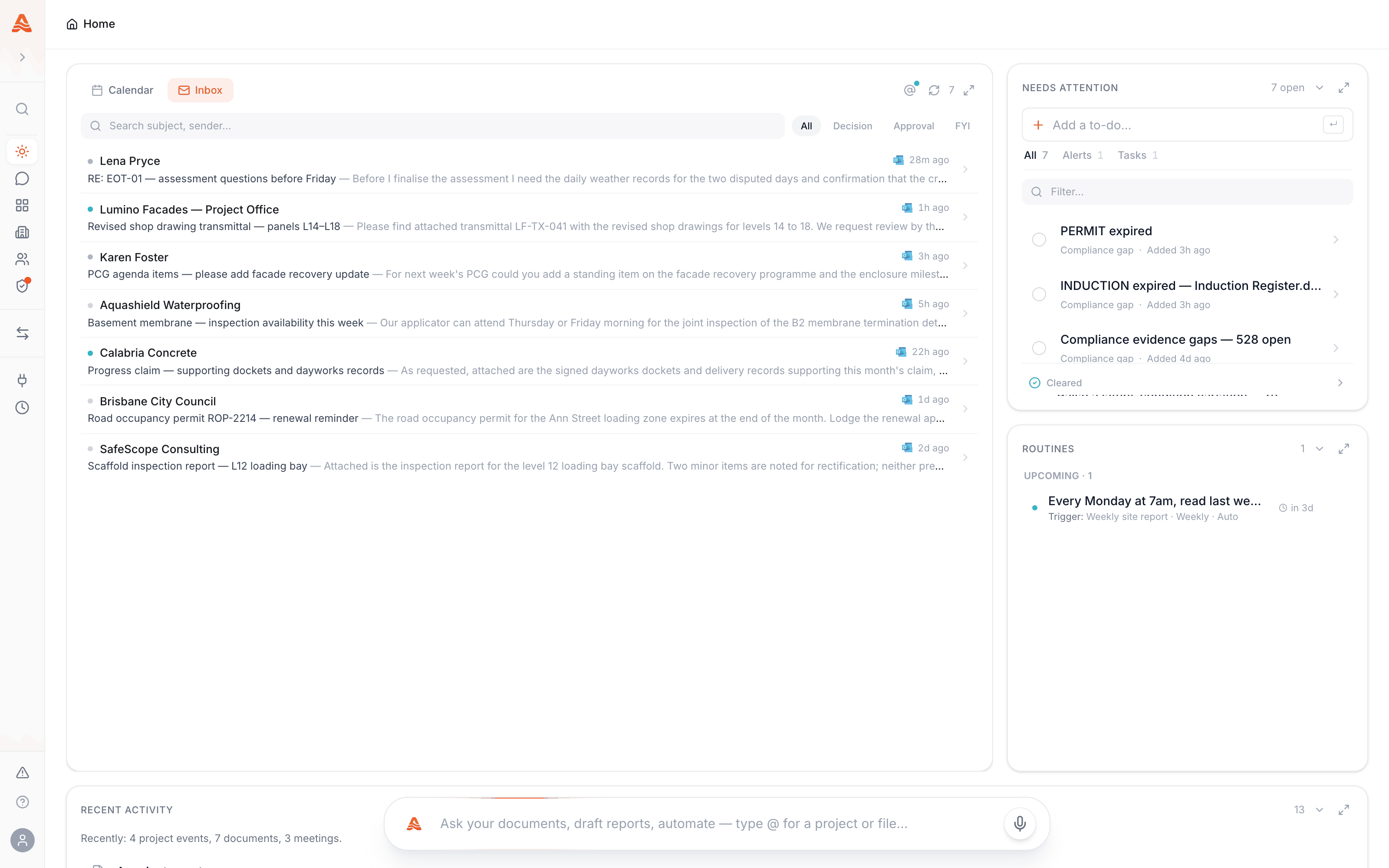1389x868 pixels.
Task: Click the enter-key submit icon for to-do
Action: coord(1333,125)
